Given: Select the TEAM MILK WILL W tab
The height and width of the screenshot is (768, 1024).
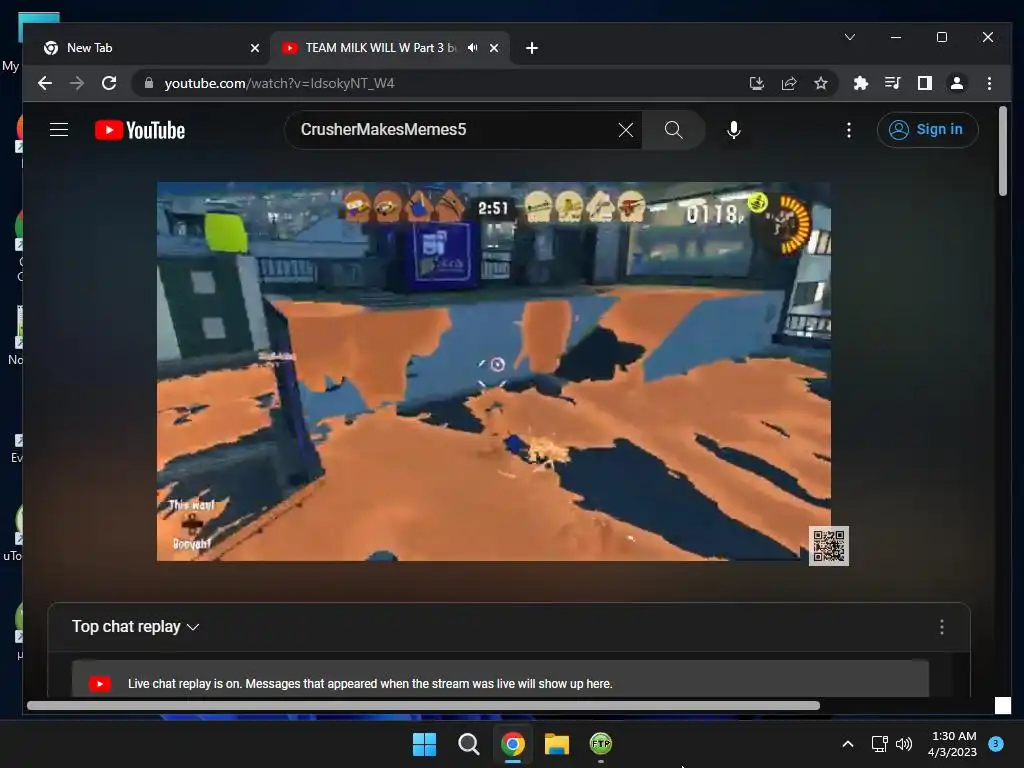Looking at the screenshot, I should click(381, 48).
